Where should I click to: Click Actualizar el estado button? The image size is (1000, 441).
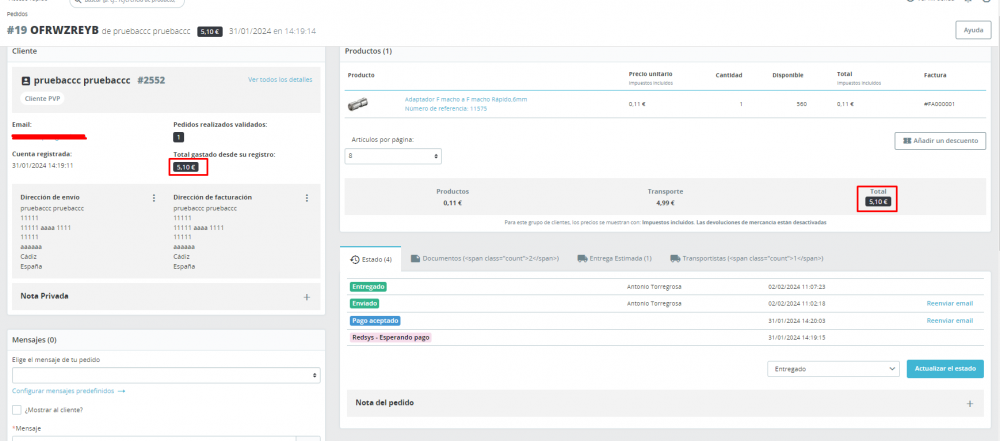945,369
